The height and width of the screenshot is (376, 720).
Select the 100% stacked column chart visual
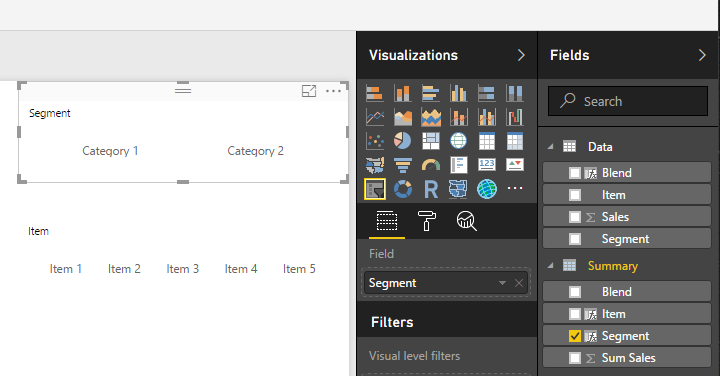(515, 94)
